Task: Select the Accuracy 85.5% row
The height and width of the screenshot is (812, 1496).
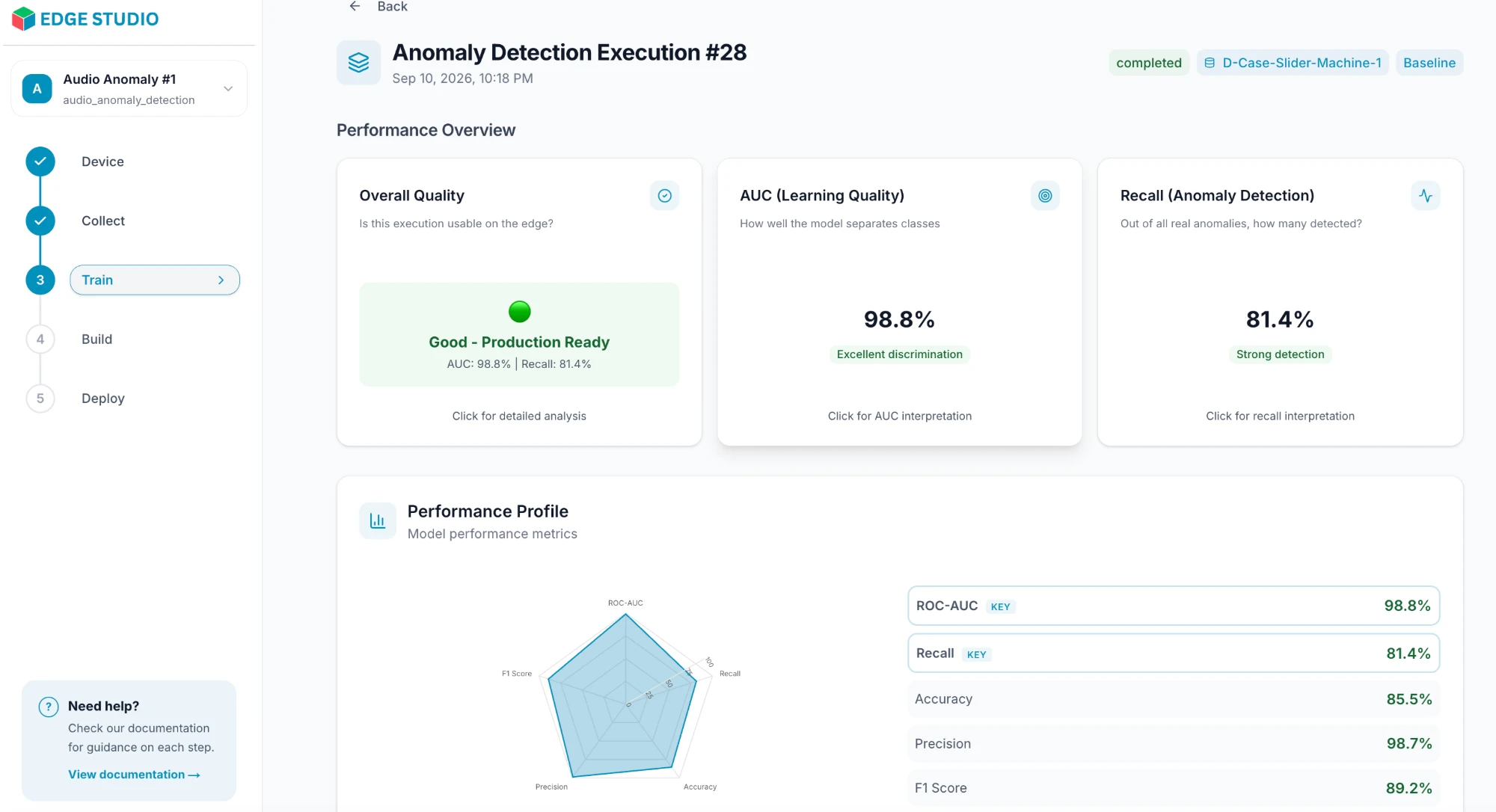Action: tap(1173, 699)
